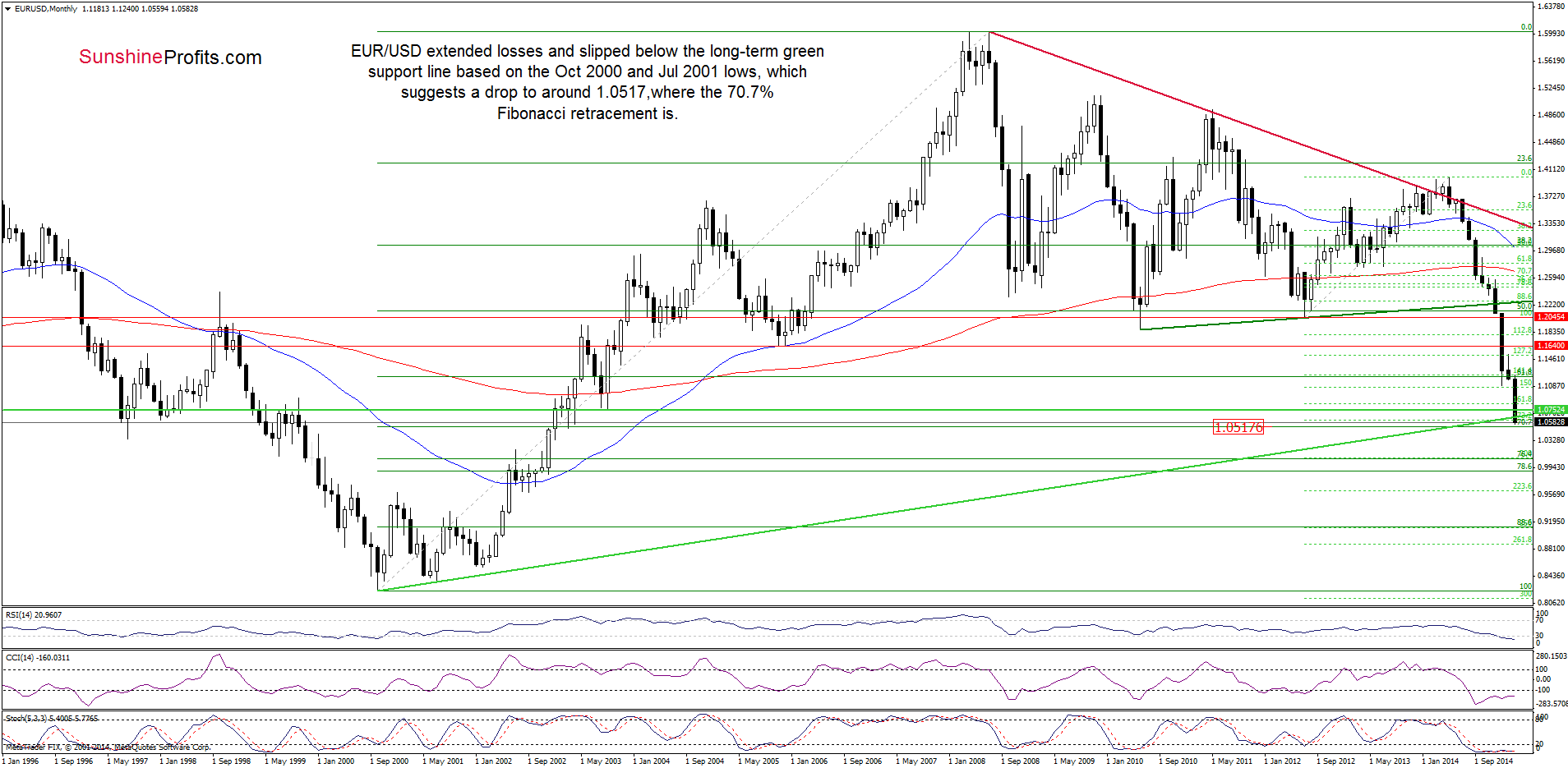This screenshot has width=1568, height=768.
Task: Click the 1 May 1997 date label
Action: [x=127, y=761]
